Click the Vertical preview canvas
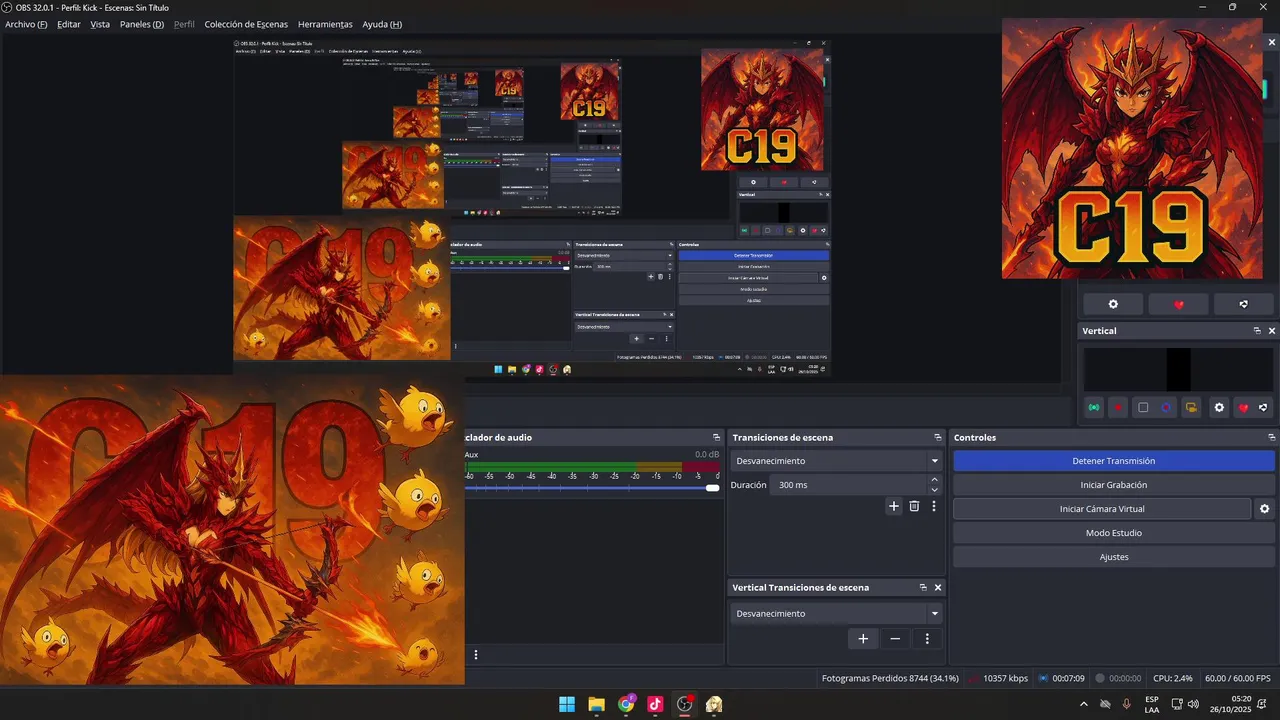The image size is (1280, 720). click(x=1178, y=369)
